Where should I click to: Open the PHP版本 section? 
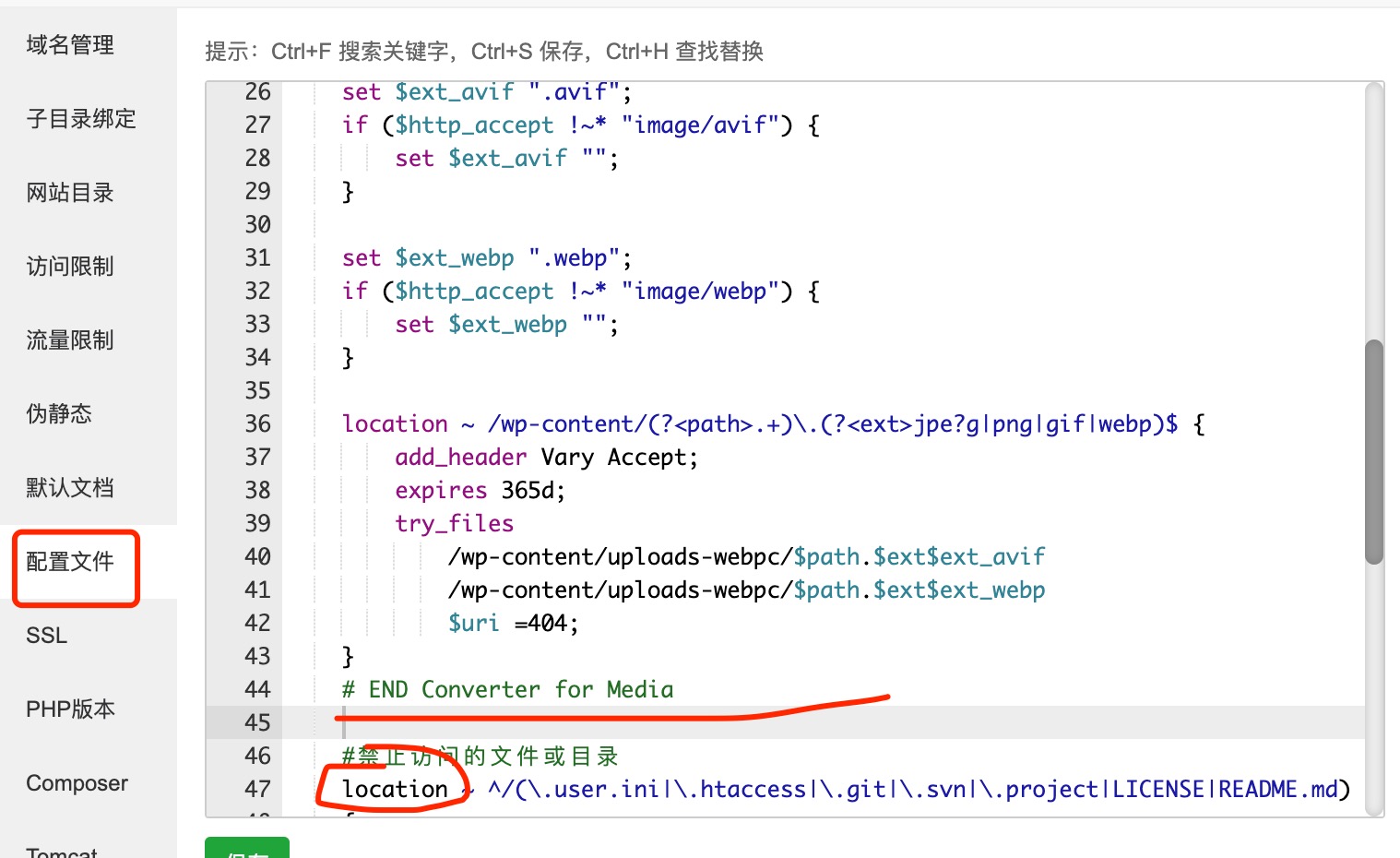tap(69, 709)
